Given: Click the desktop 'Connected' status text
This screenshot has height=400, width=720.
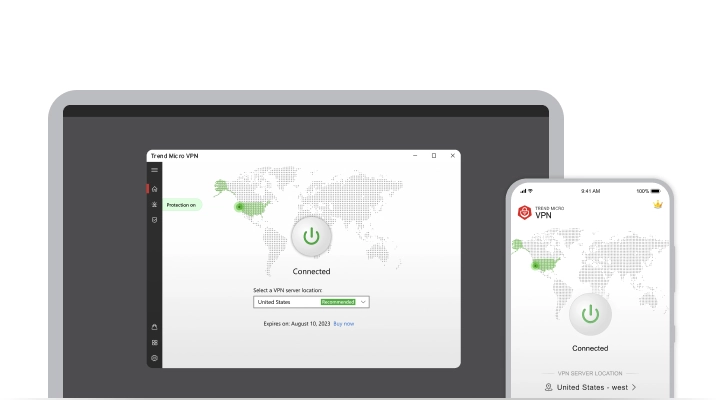Looking at the screenshot, I should pyautogui.click(x=311, y=271).
